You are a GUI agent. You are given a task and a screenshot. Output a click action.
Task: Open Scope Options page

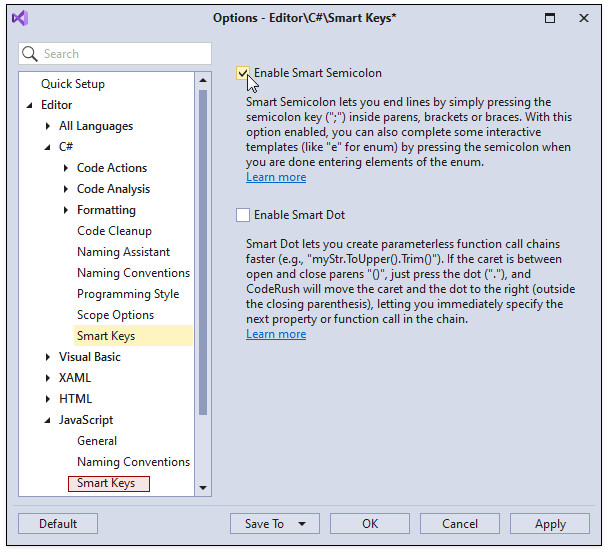(115, 315)
